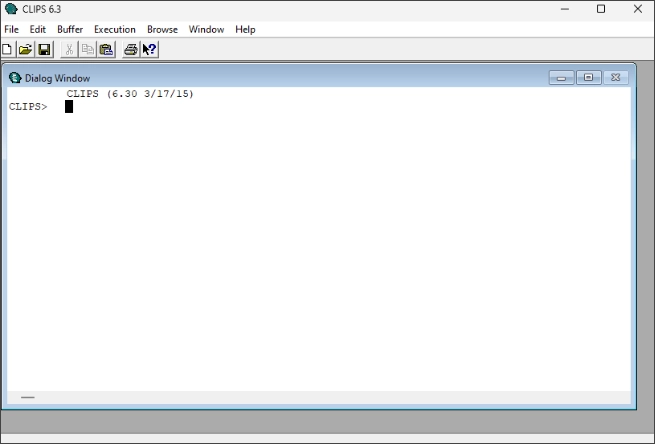Open the Window menu

206,29
